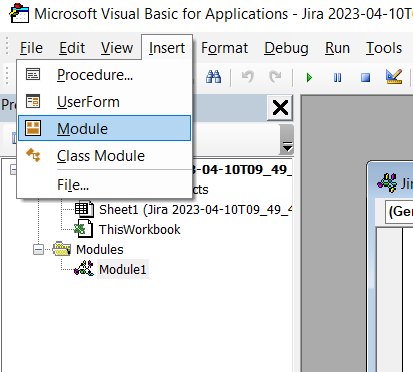Click the UserForm icon in the Insert menu
The image size is (413, 372).
33,101
